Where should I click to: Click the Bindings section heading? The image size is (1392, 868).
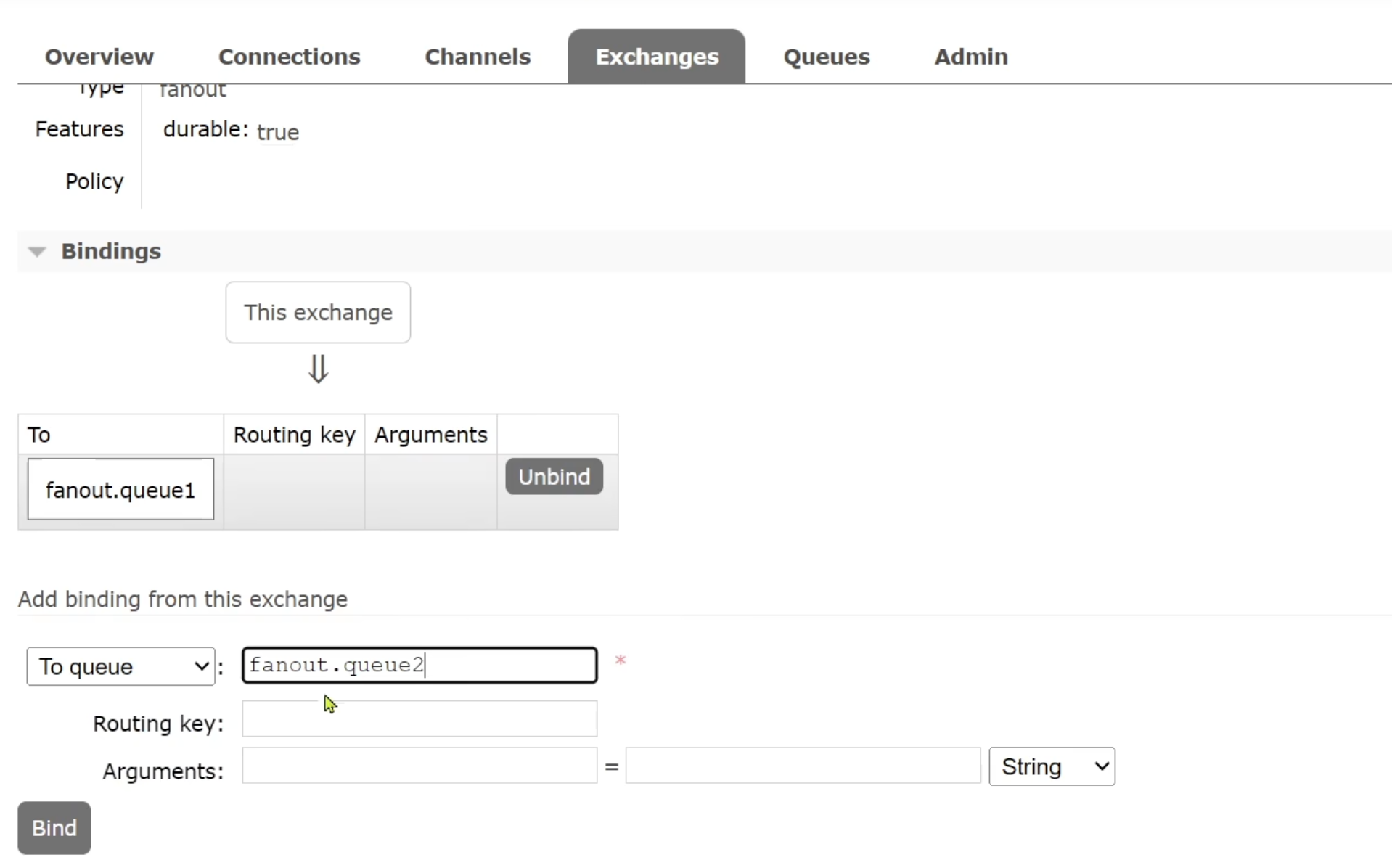pyautogui.click(x=111, y=251)
